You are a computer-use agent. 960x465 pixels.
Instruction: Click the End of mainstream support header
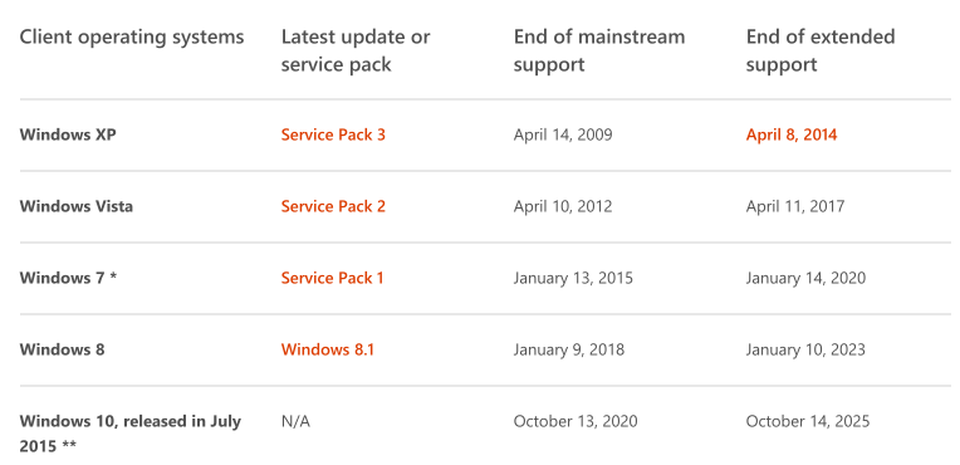pos(599,50)
